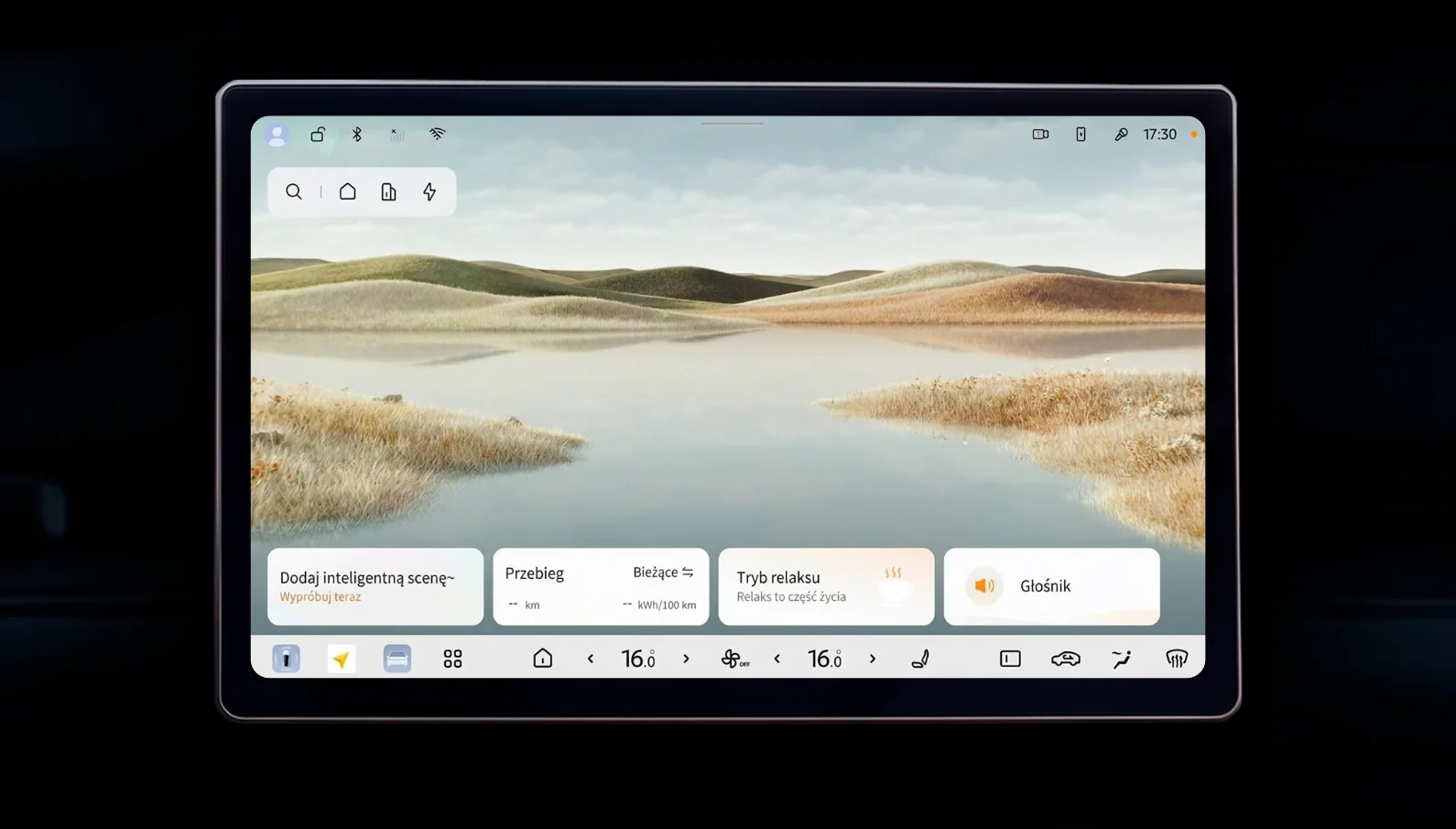Tap the Wypróbuj teraz link
1456x829 pixels.
(321, 597)
